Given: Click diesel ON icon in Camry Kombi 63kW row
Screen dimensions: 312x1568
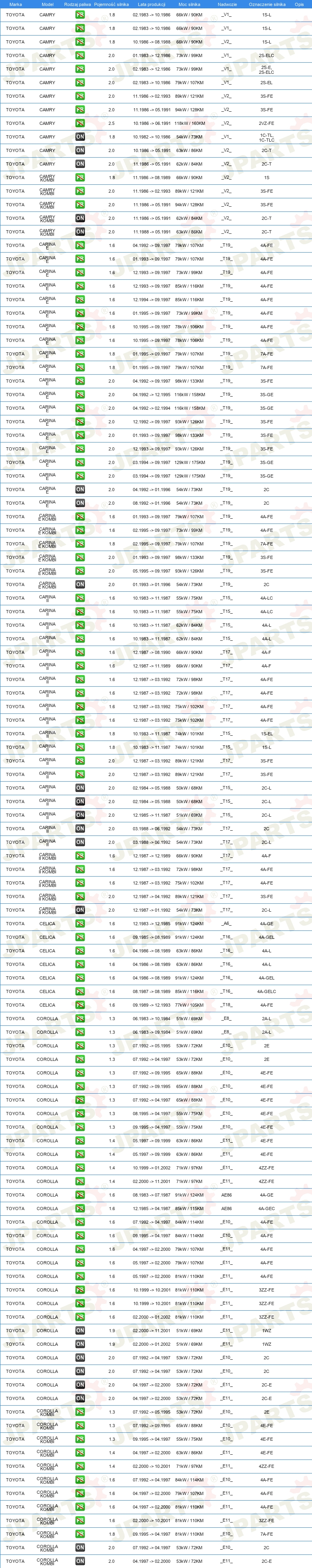Looking at the screenshot, I should [80, 232].
